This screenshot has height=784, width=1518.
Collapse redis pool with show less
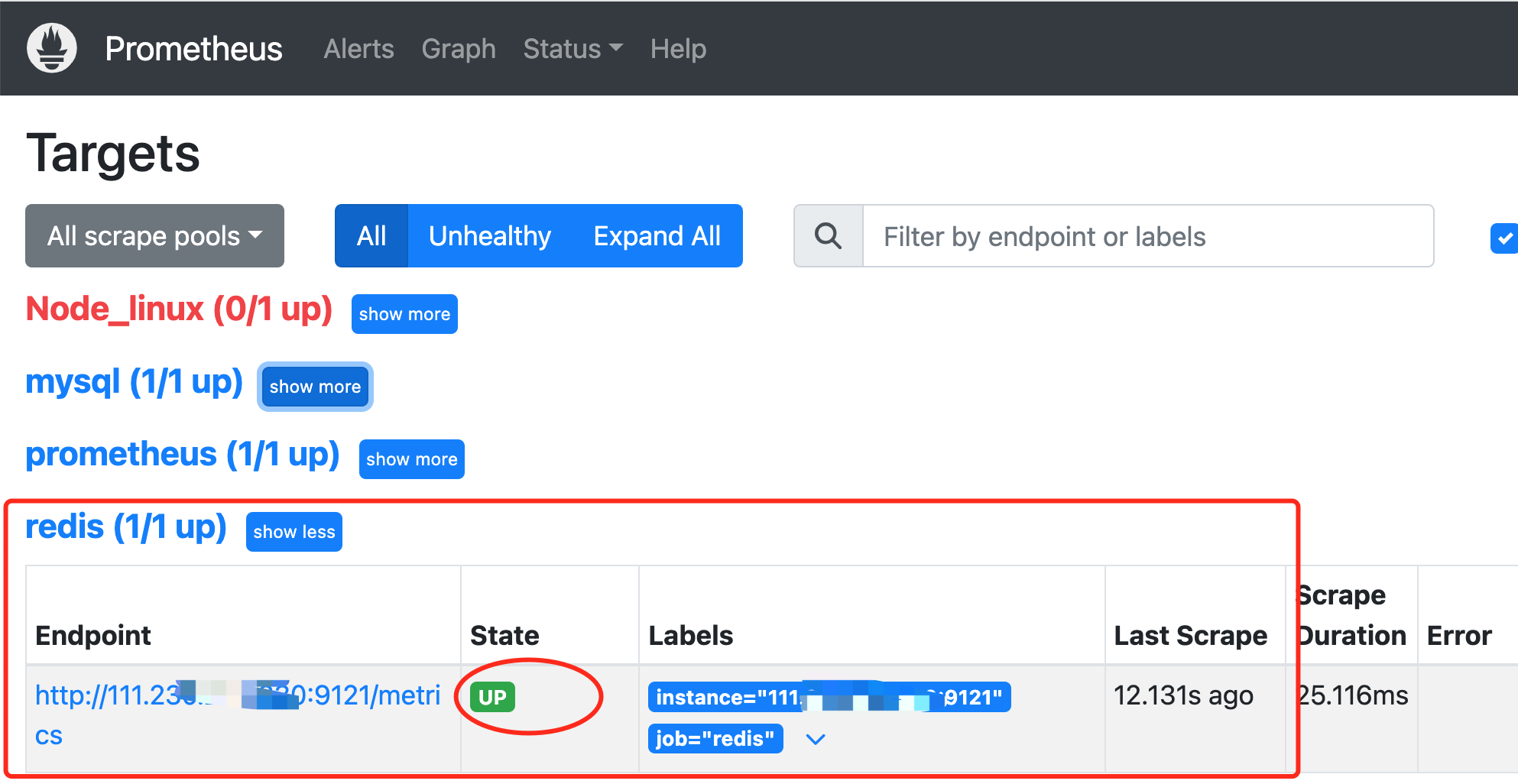(x=294, y=532)
